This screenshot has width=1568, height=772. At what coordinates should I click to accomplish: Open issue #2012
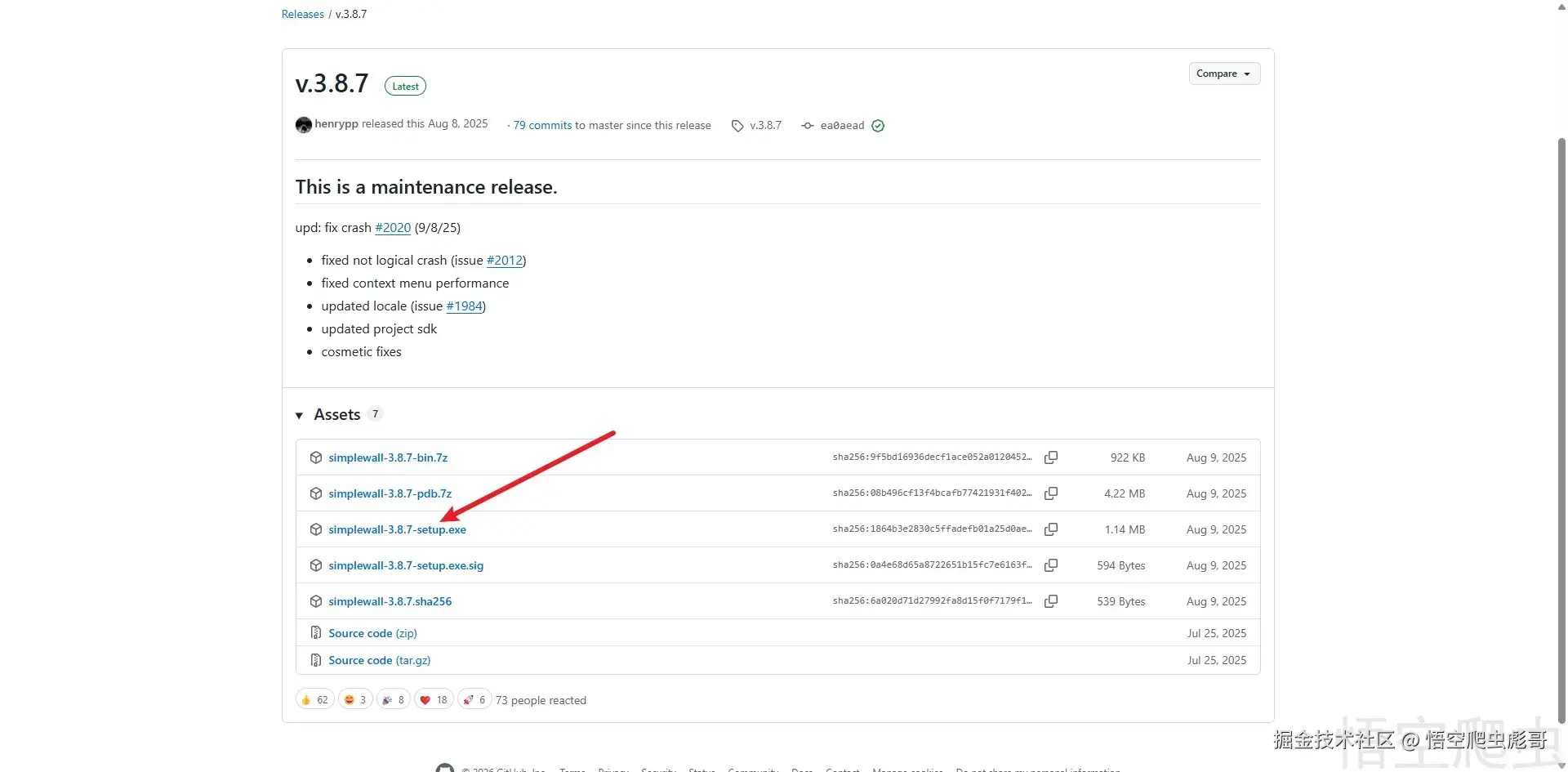[505, 261]
